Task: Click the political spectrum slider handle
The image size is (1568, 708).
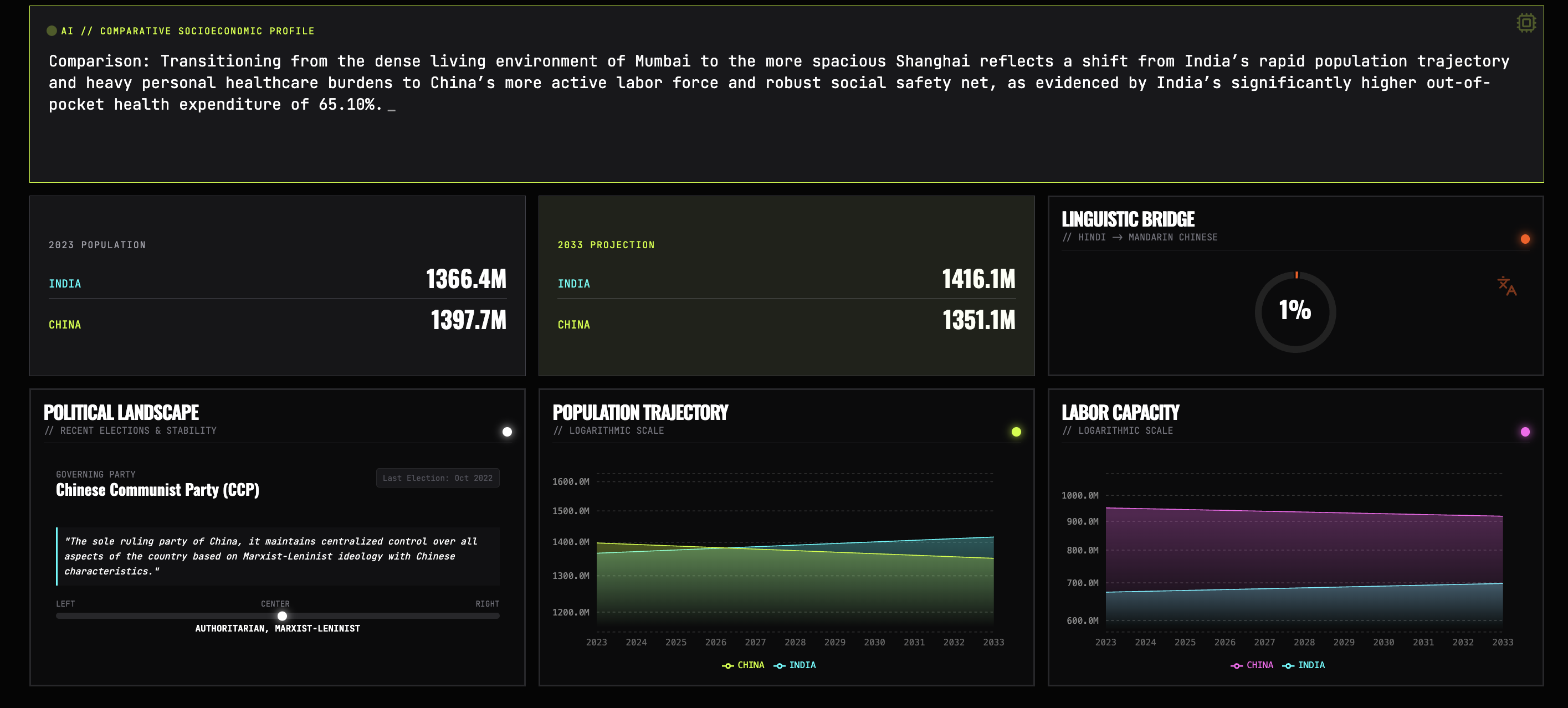Action: coord(283,616)
